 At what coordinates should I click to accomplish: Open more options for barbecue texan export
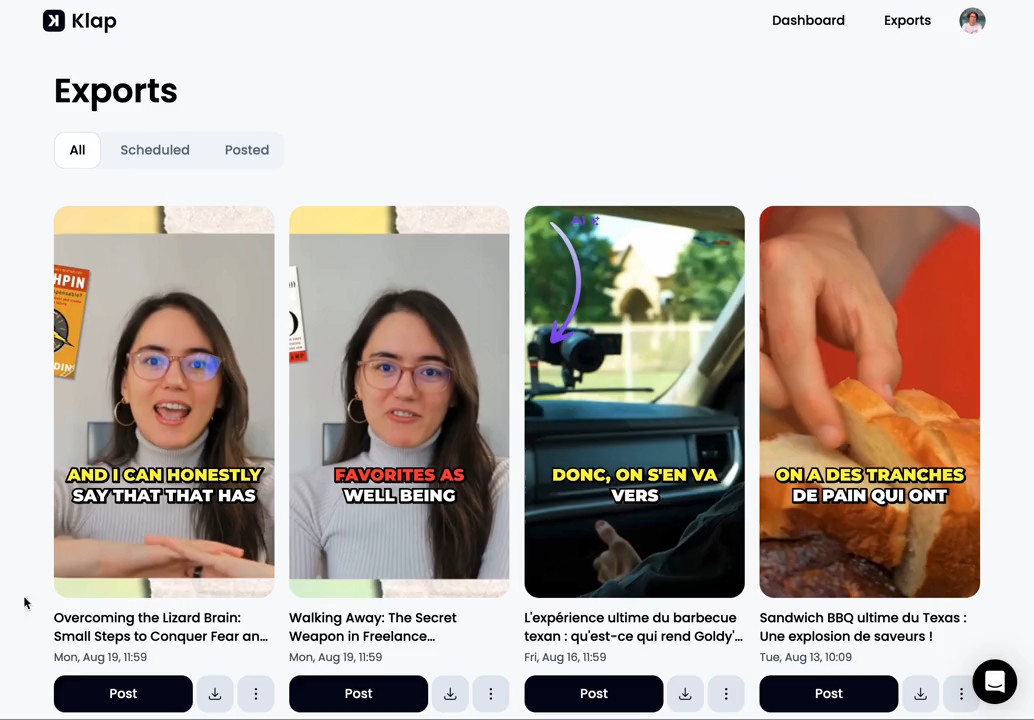[x=726, y=694]
